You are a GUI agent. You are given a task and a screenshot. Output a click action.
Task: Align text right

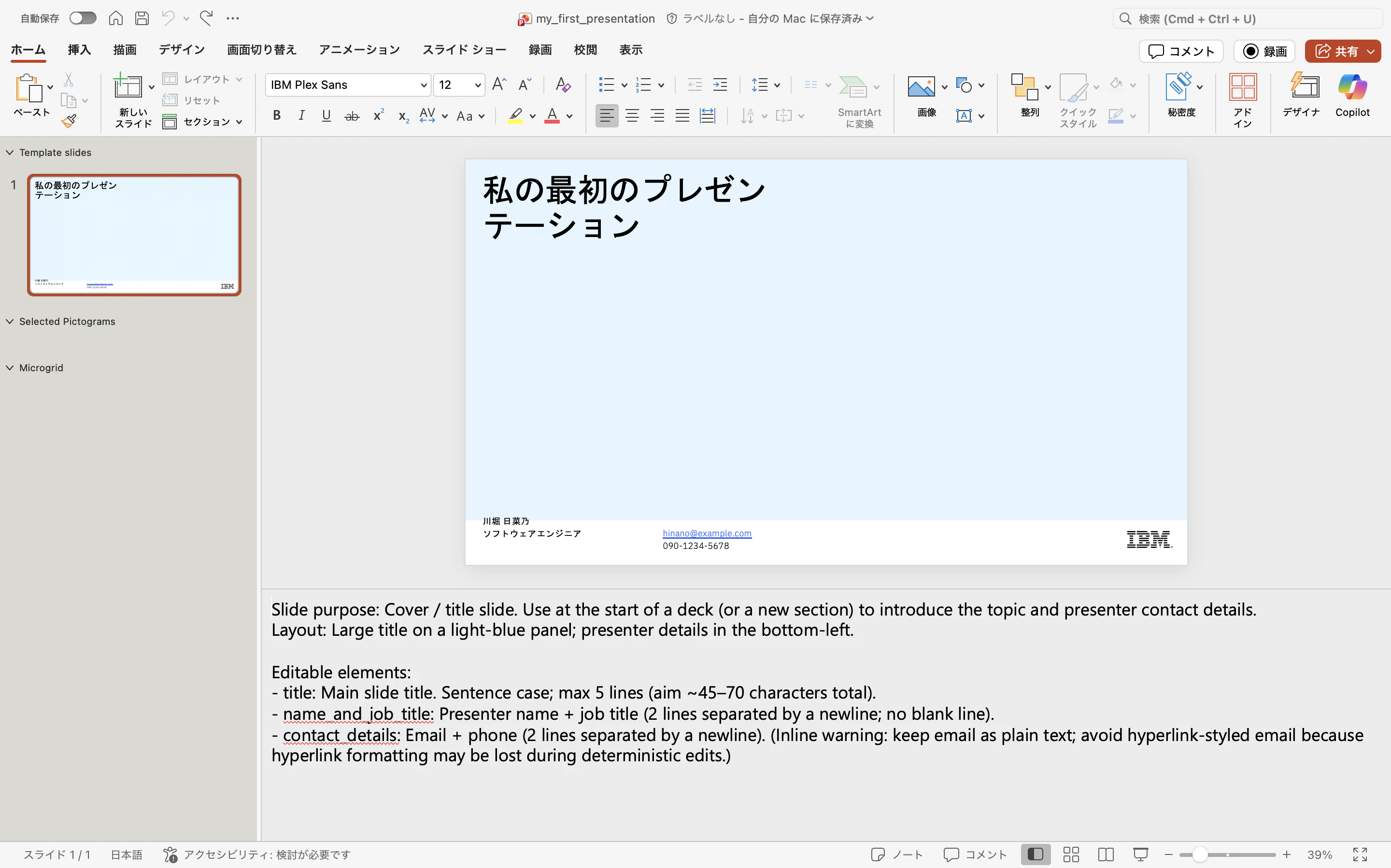[x=657, y=115]
